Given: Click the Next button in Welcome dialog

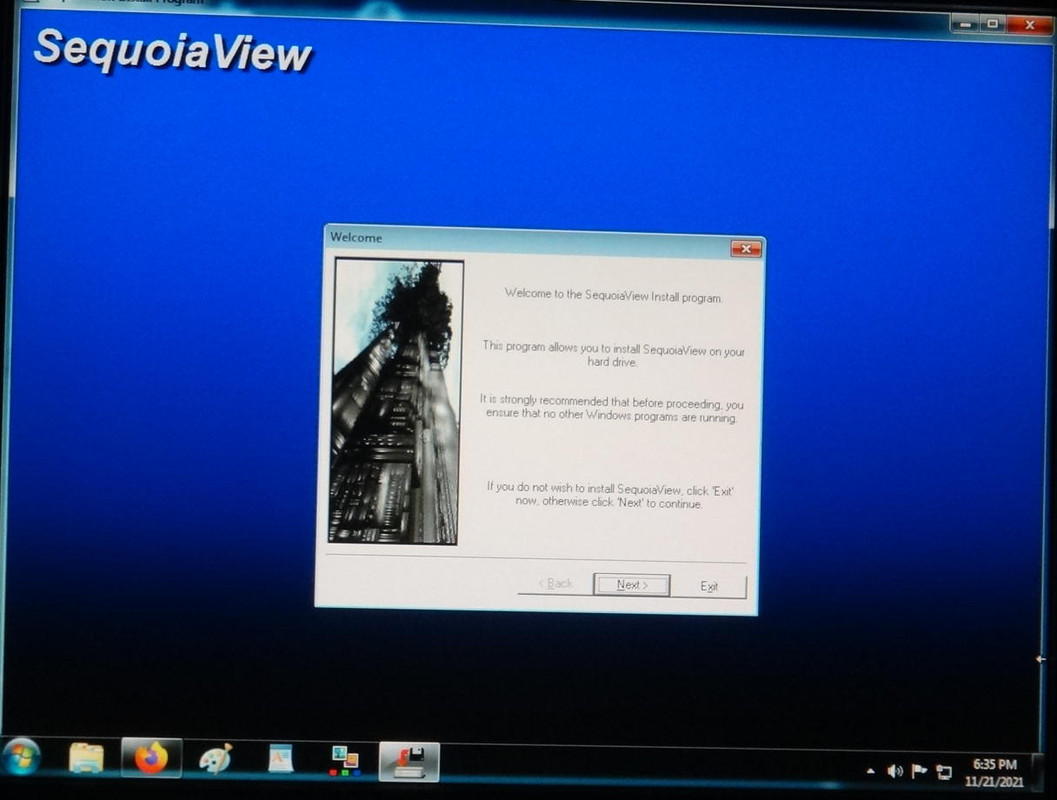Looking at the screenshot, I should tap(632, 584).
